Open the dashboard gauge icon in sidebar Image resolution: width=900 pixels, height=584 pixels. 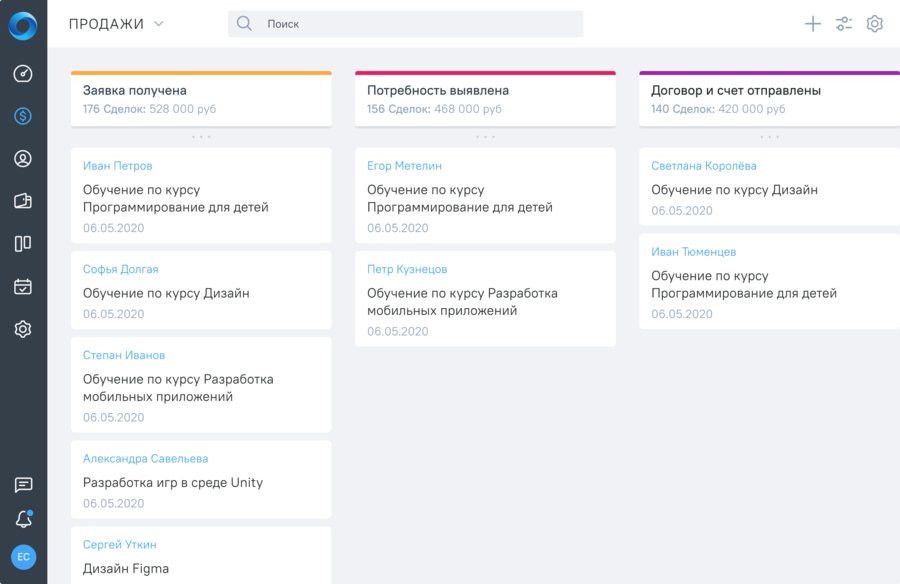click(23, 74)
